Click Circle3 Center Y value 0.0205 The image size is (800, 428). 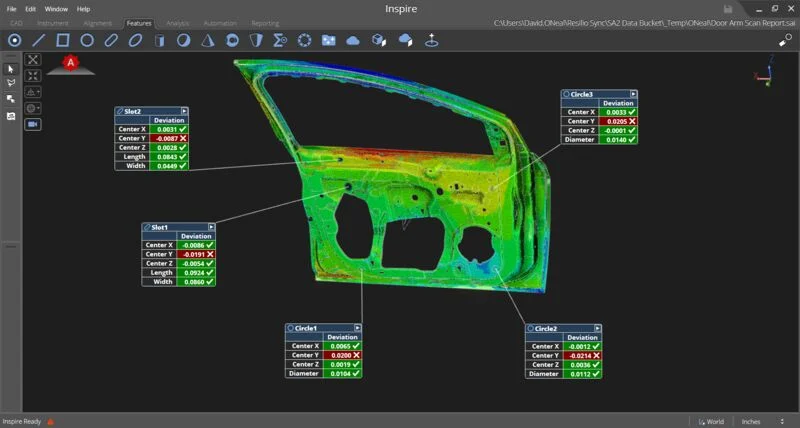point(618,121)
